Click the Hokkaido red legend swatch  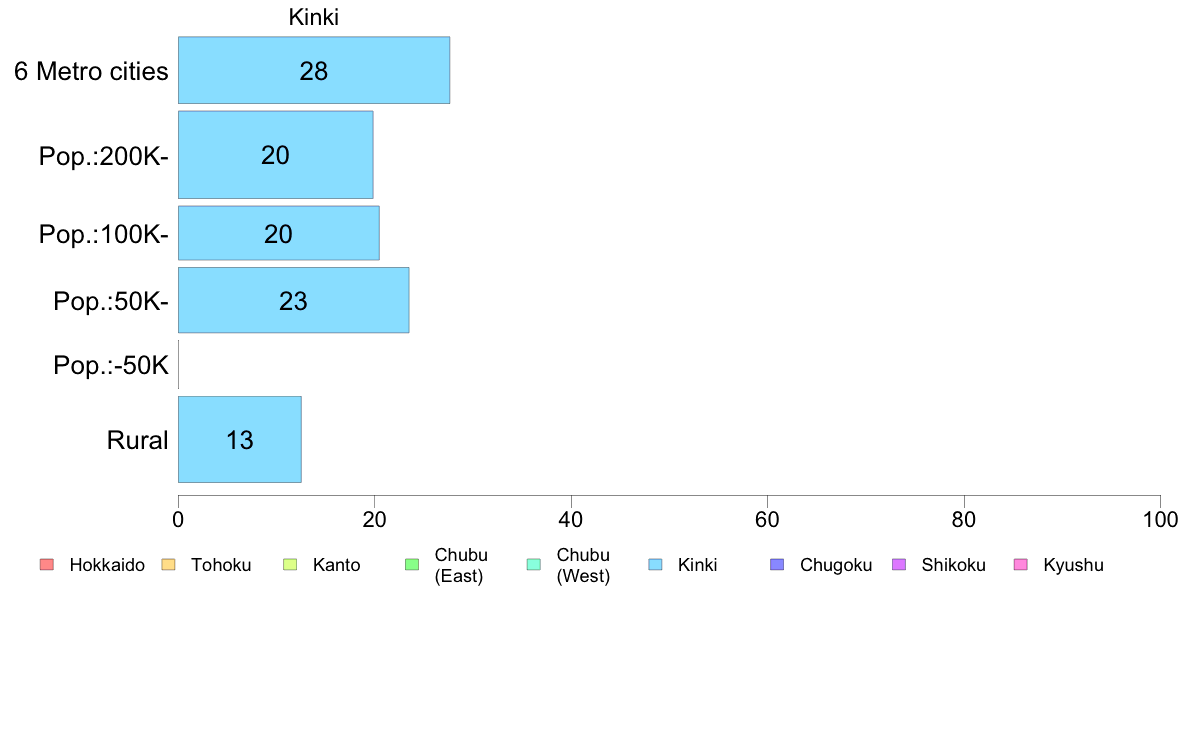[47, 565]
